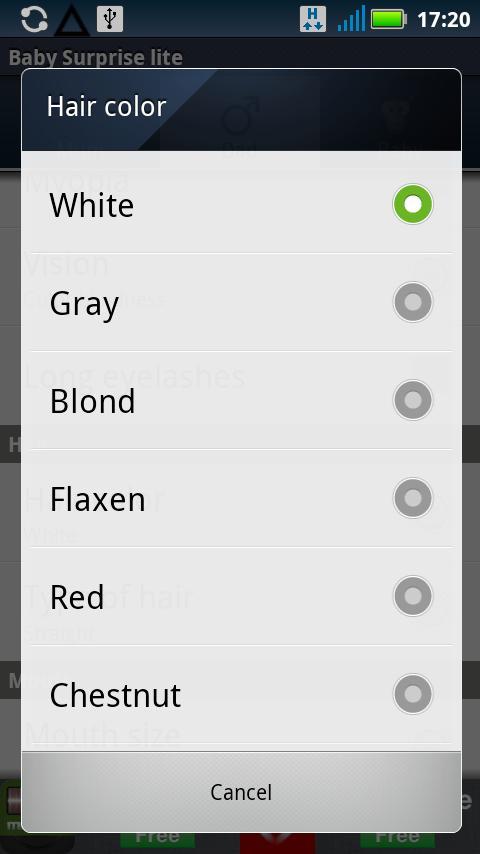Choose the Chestnut hair color label
The height and width of the screenshot is (854, 480).
point(116,696)
